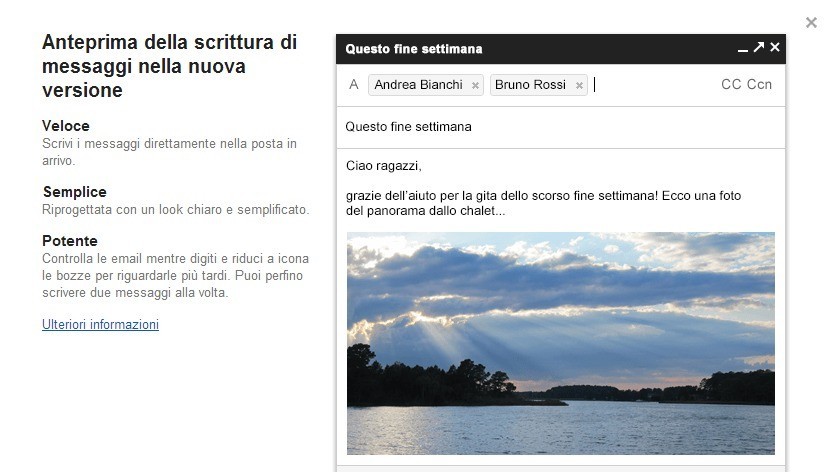
Task: Add a Ccn (blind copy) field
Action: (759, 85)
